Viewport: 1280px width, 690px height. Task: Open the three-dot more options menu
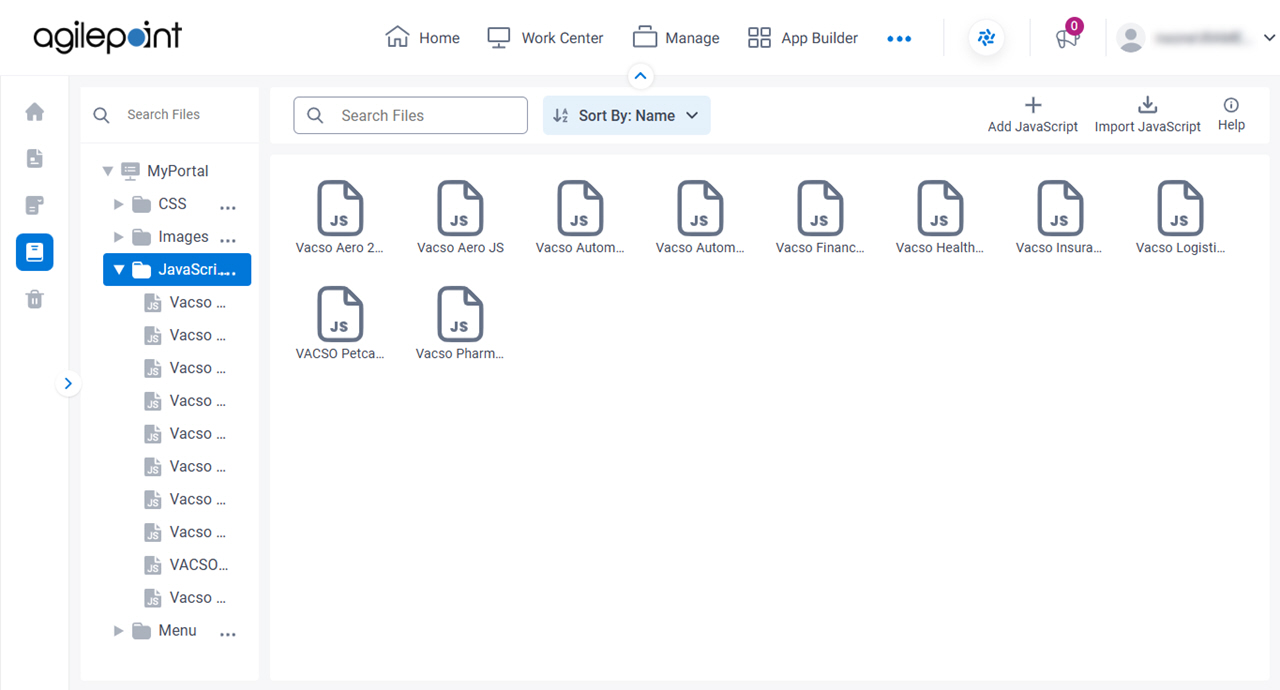[899, 38]
